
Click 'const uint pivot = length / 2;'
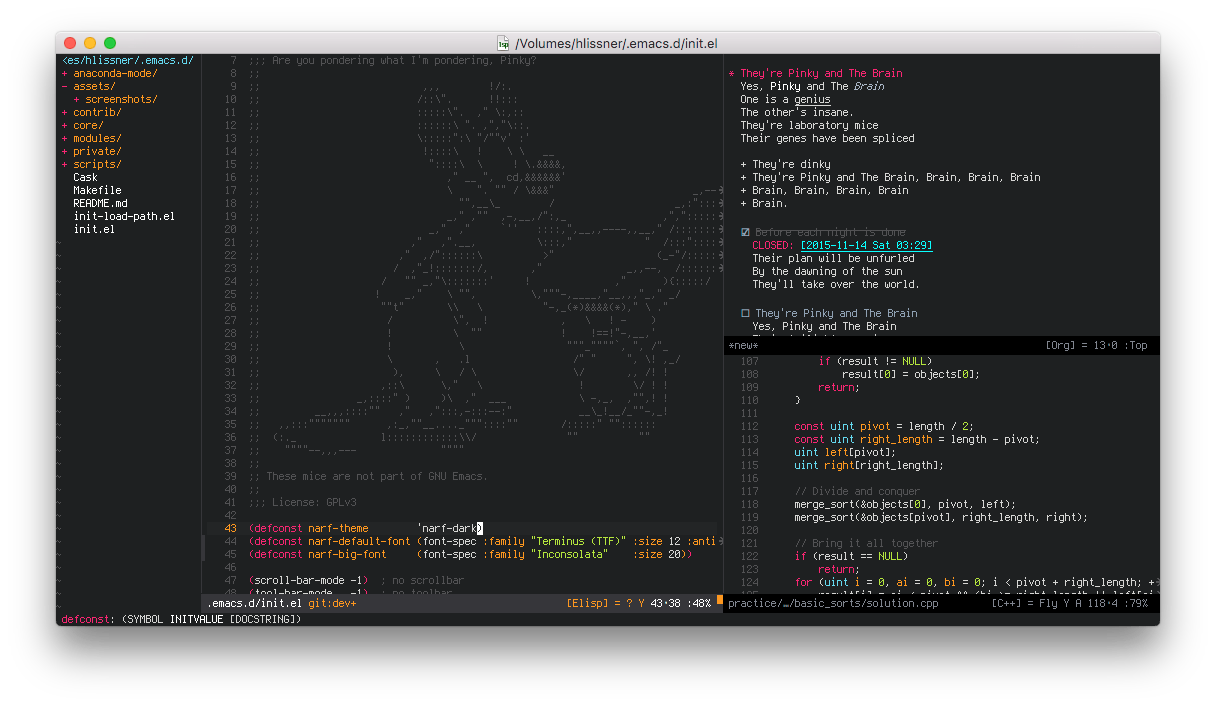(x=884, y=426)
